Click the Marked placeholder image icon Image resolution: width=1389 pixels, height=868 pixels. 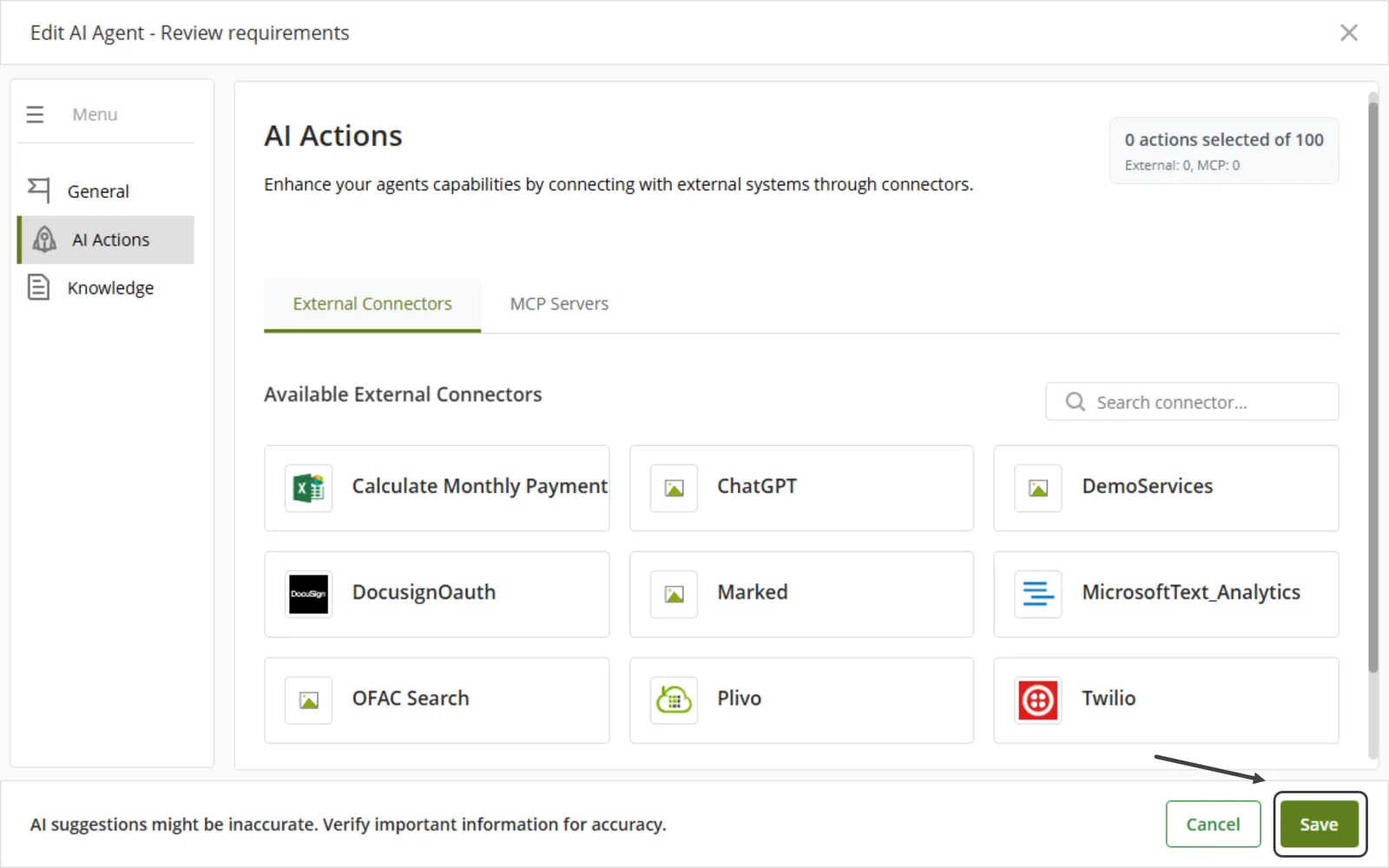coord(674,594)
